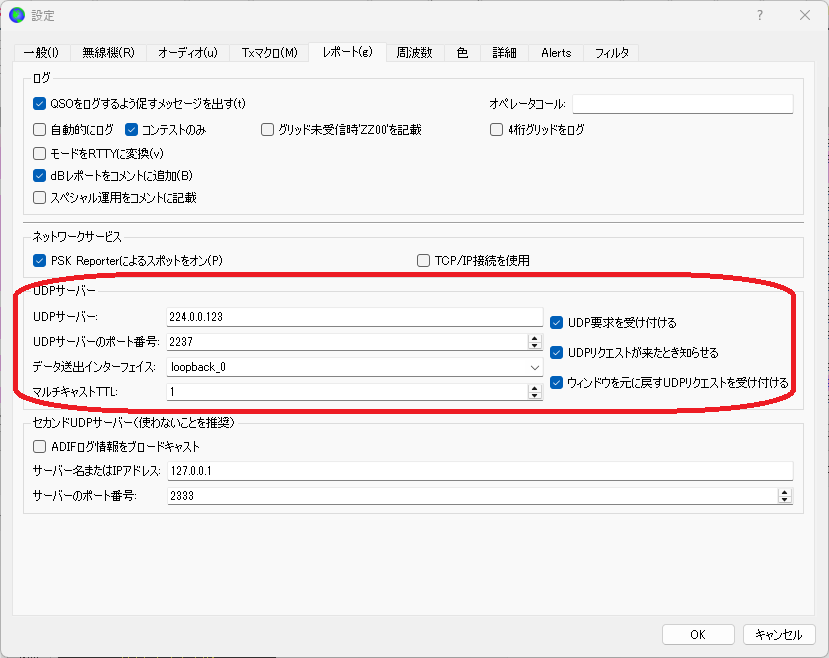The image size is (829, 658).
Task: Enable 自動的にログ checkbox
Action: [x=39, y=129]
